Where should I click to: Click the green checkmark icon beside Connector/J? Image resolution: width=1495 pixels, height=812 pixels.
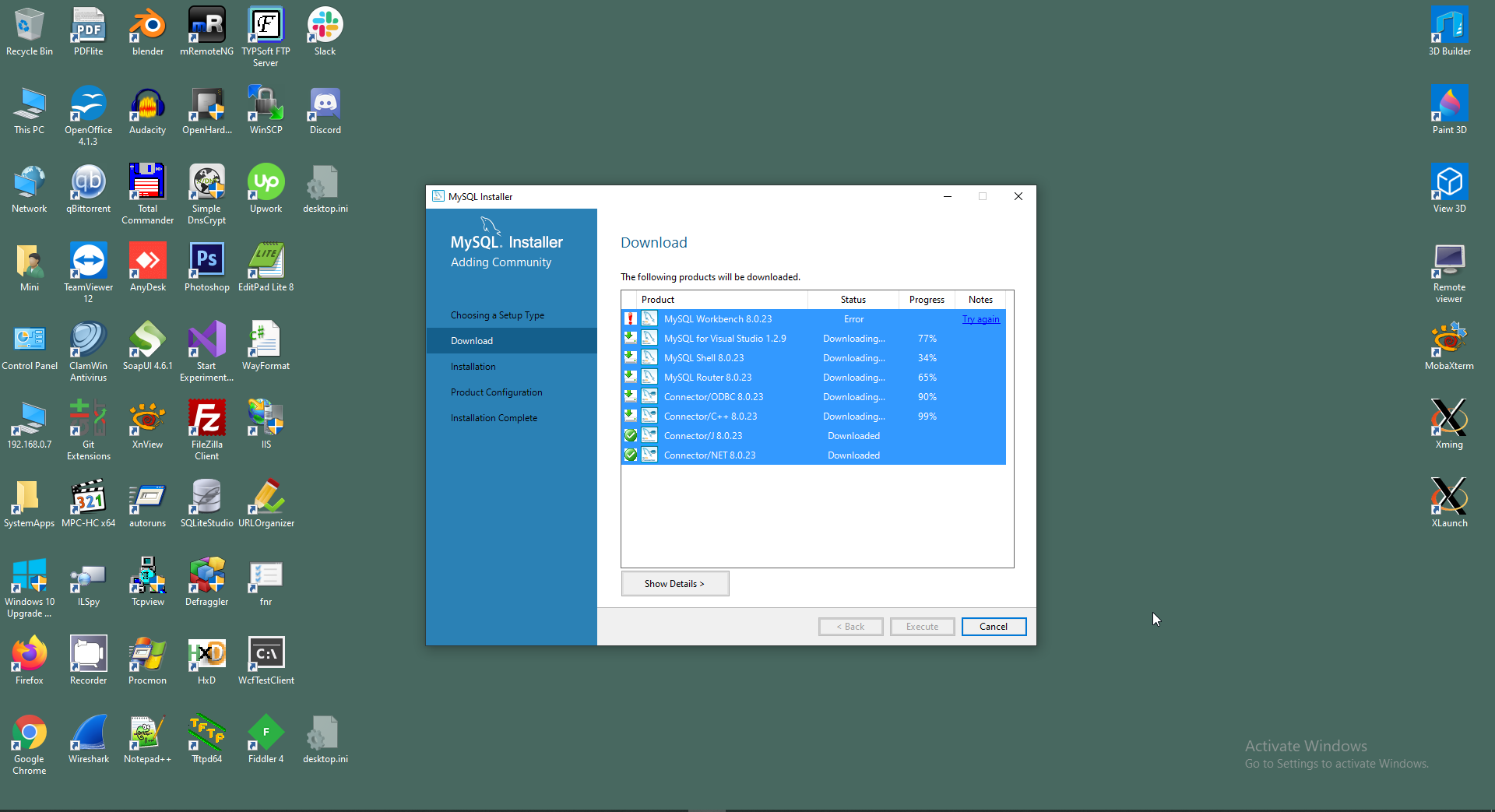click(x=631, y=436)
